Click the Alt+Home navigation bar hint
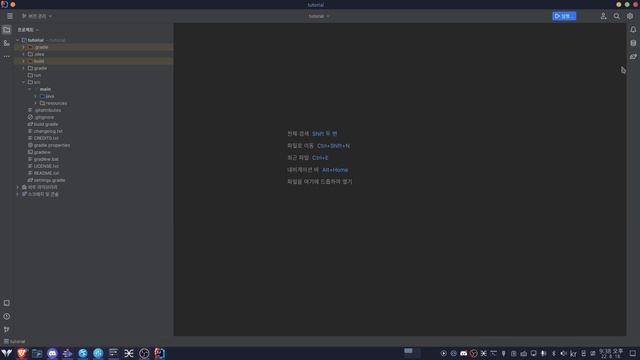Screen dimensions: 640x360 (335, 170)
